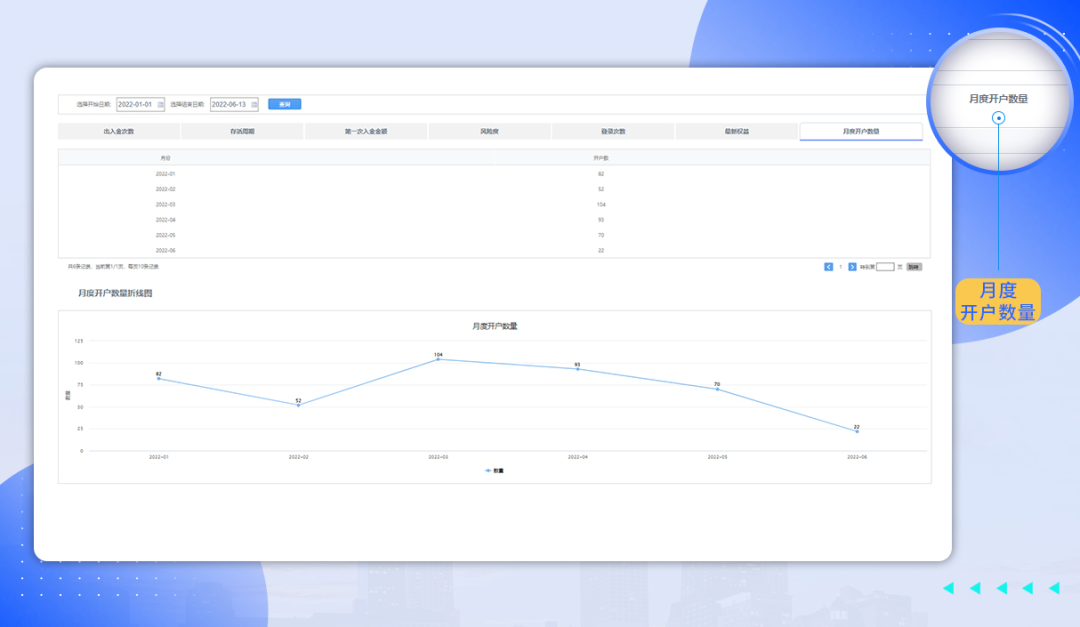Go to previous page arrow
Image resolution: width=1080 pixels, height=627 pixels.
(x=828, y=267)
